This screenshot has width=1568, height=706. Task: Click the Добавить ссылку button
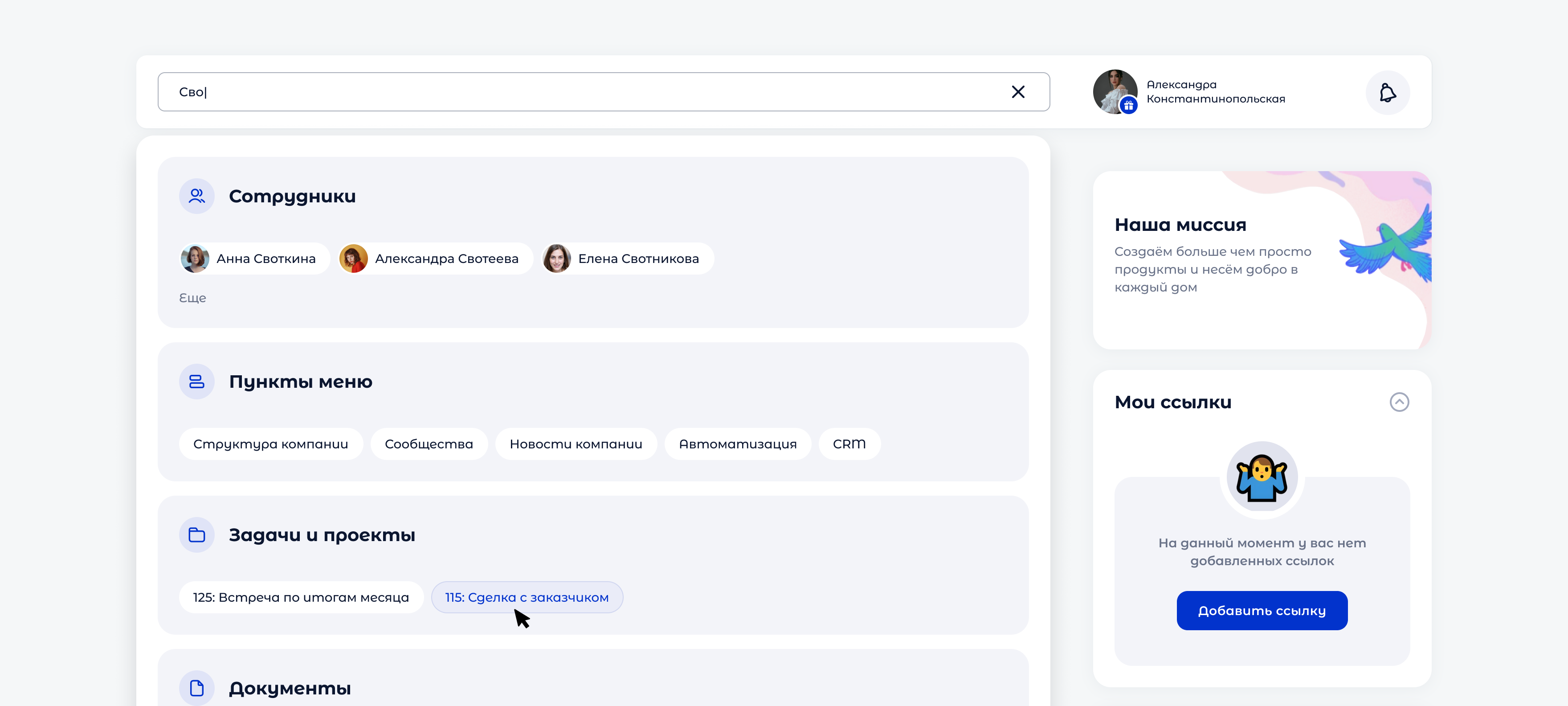(1262, 610)
